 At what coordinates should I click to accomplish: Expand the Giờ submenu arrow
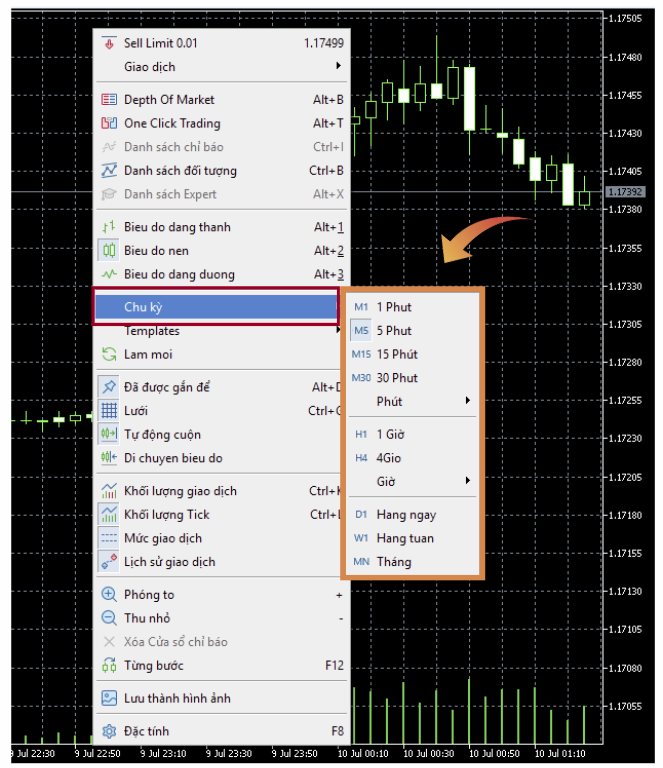[x=467, y=482]
